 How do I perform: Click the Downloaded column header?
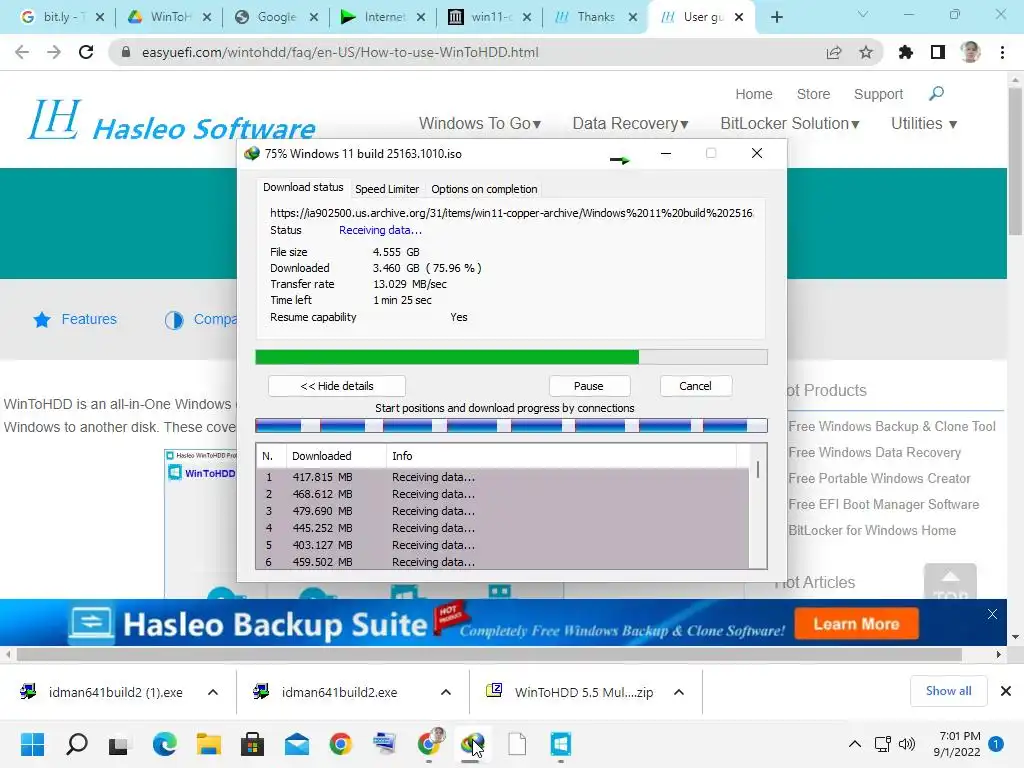pos(334,456)
